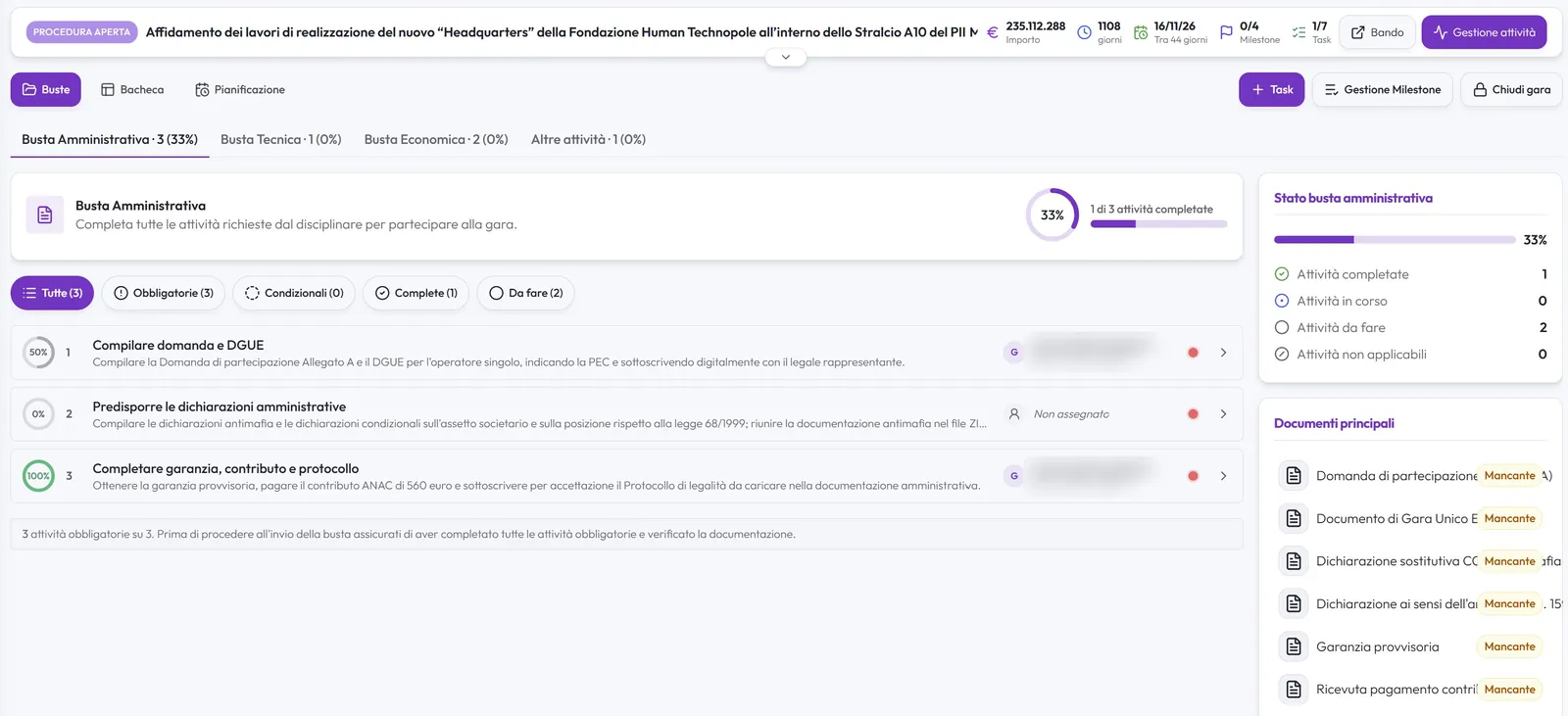Open Gestione Milestone

[1382, 89]
